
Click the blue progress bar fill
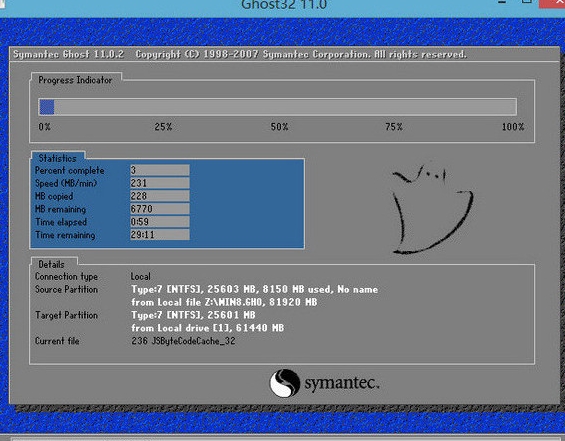click(46, 107)
